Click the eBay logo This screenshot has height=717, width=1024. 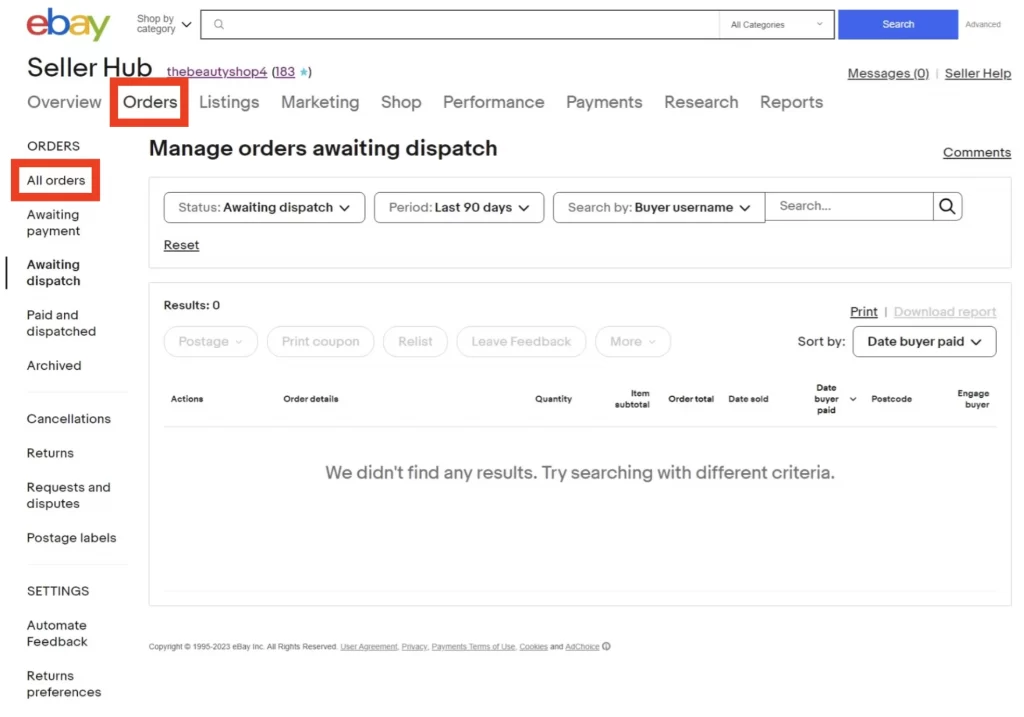click(x=69, y=24)
